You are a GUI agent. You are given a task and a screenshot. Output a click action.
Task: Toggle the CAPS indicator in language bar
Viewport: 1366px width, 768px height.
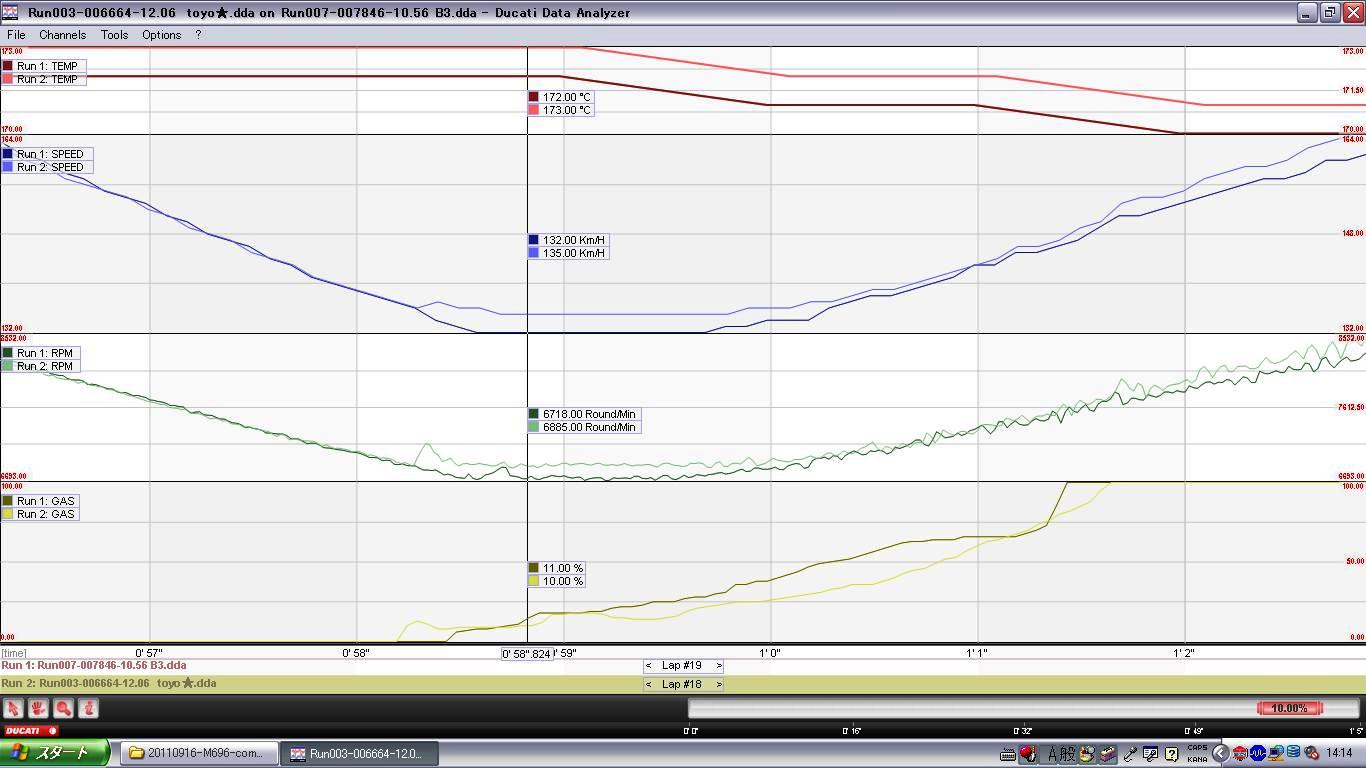(1197, 748)
